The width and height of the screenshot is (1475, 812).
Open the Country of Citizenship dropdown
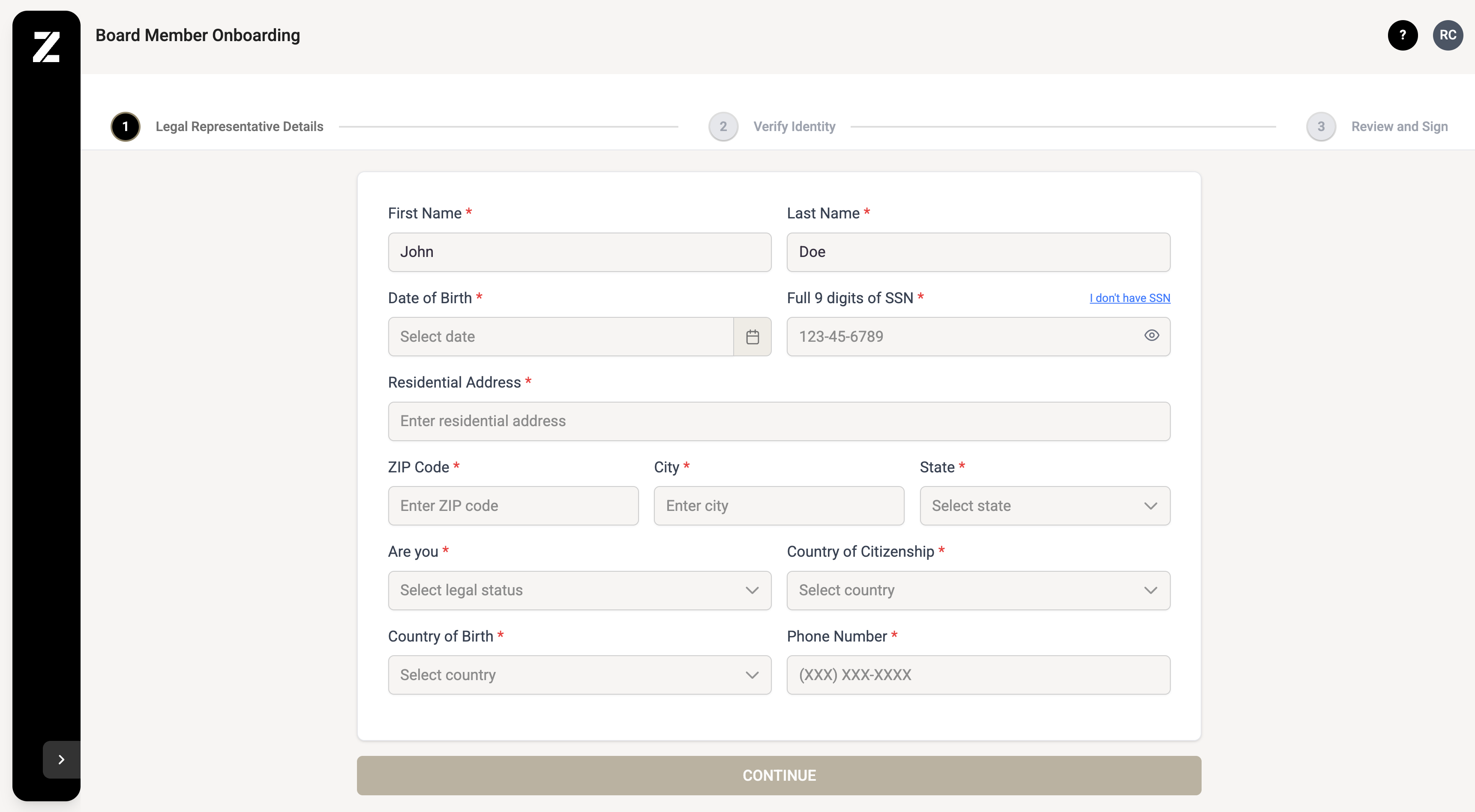click(x=977, y=591)
